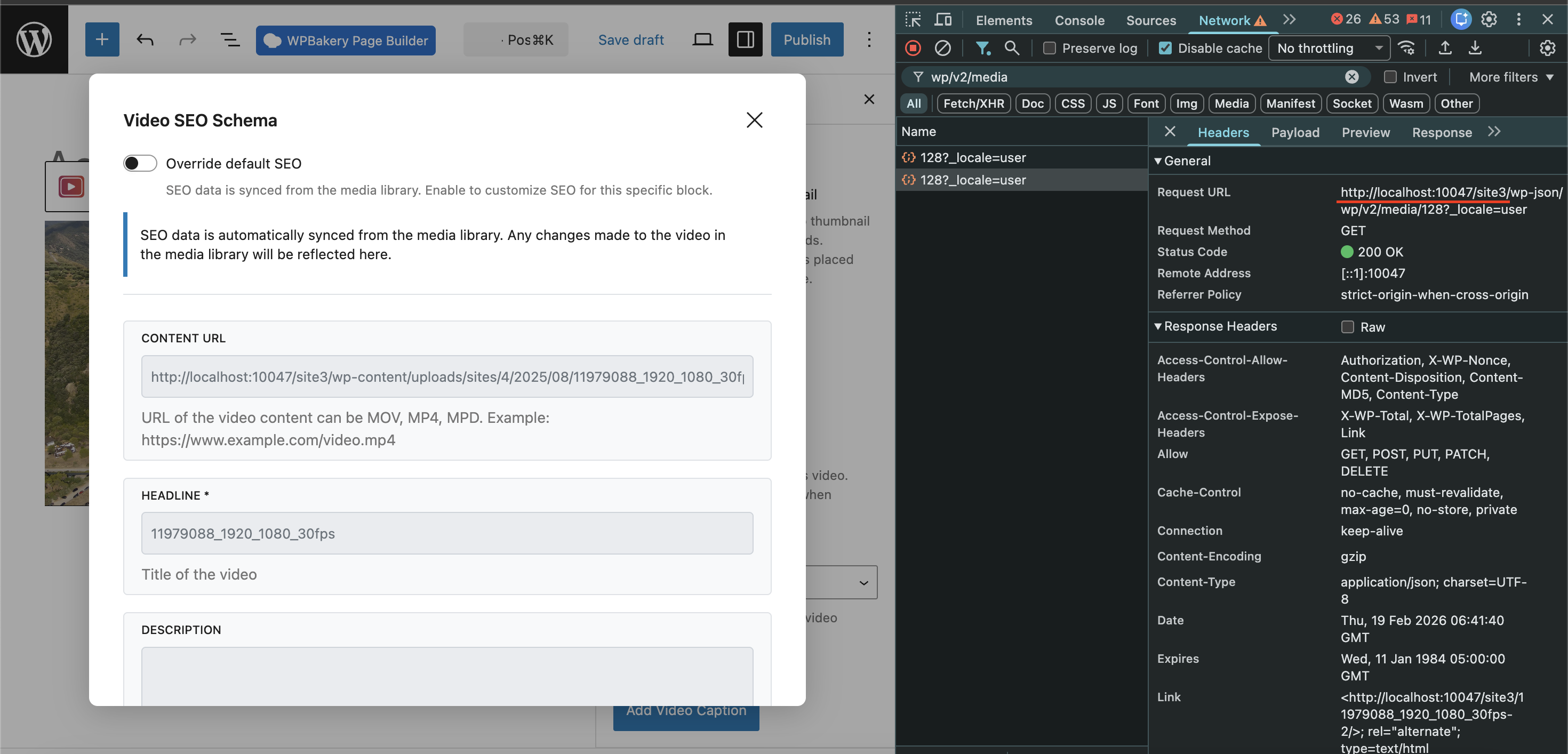
Task: Click the Headline input field
Action: (447, 533)
